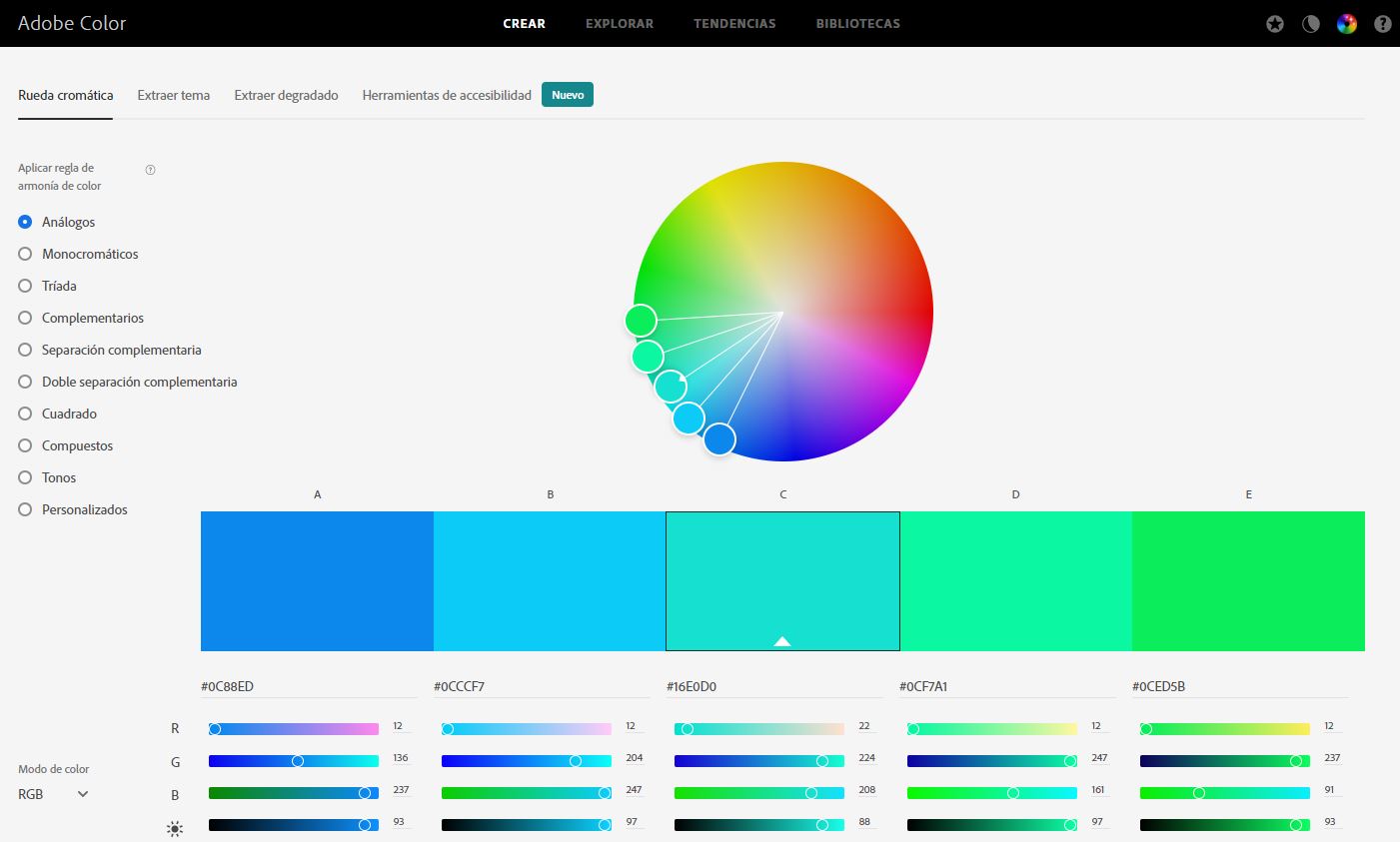Click the Adobe Color logo
1400x842 pixels.
pos(72,23)
